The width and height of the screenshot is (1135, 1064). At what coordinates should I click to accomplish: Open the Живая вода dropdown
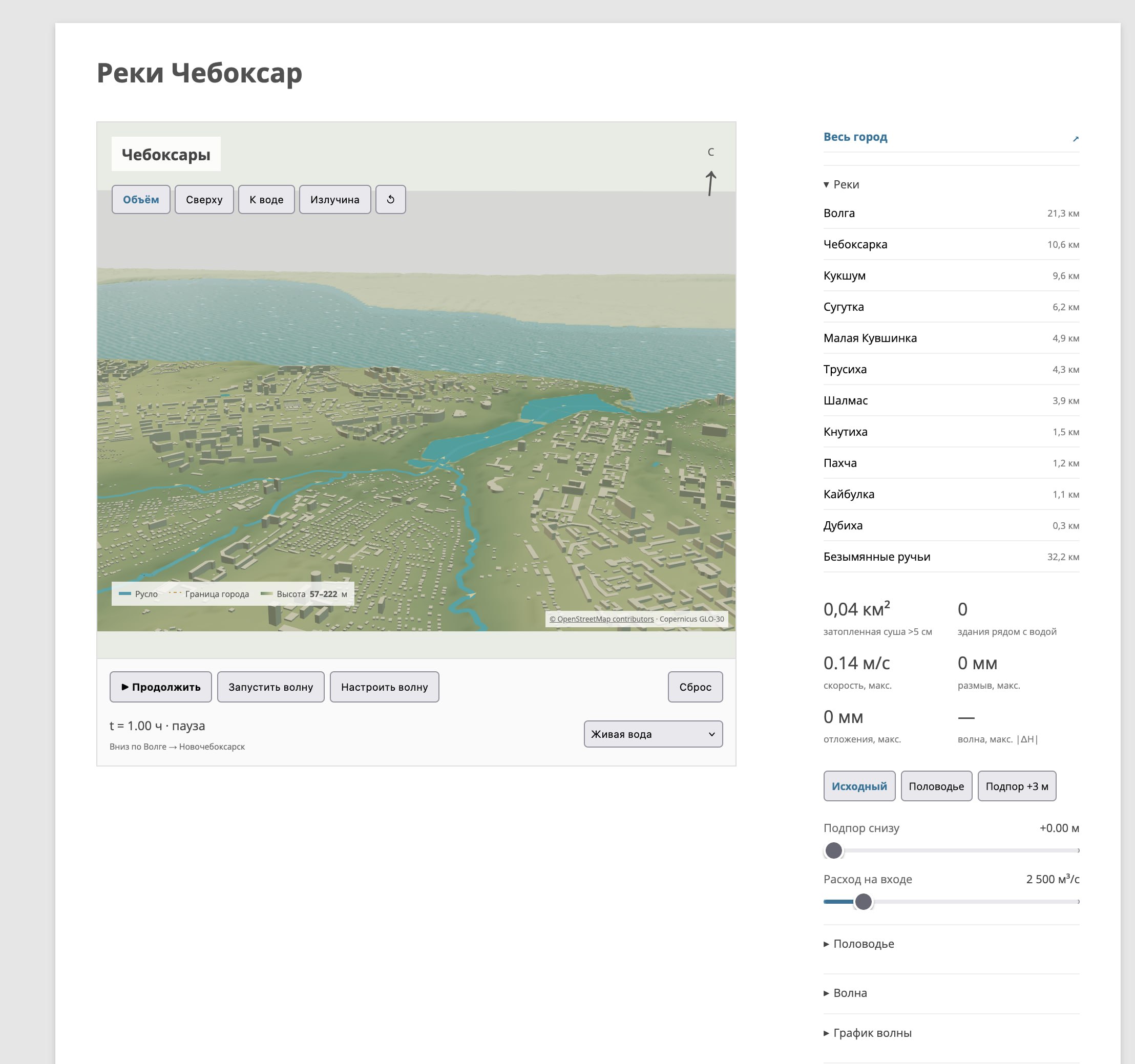pyautogui.click(x=653, y=734)
